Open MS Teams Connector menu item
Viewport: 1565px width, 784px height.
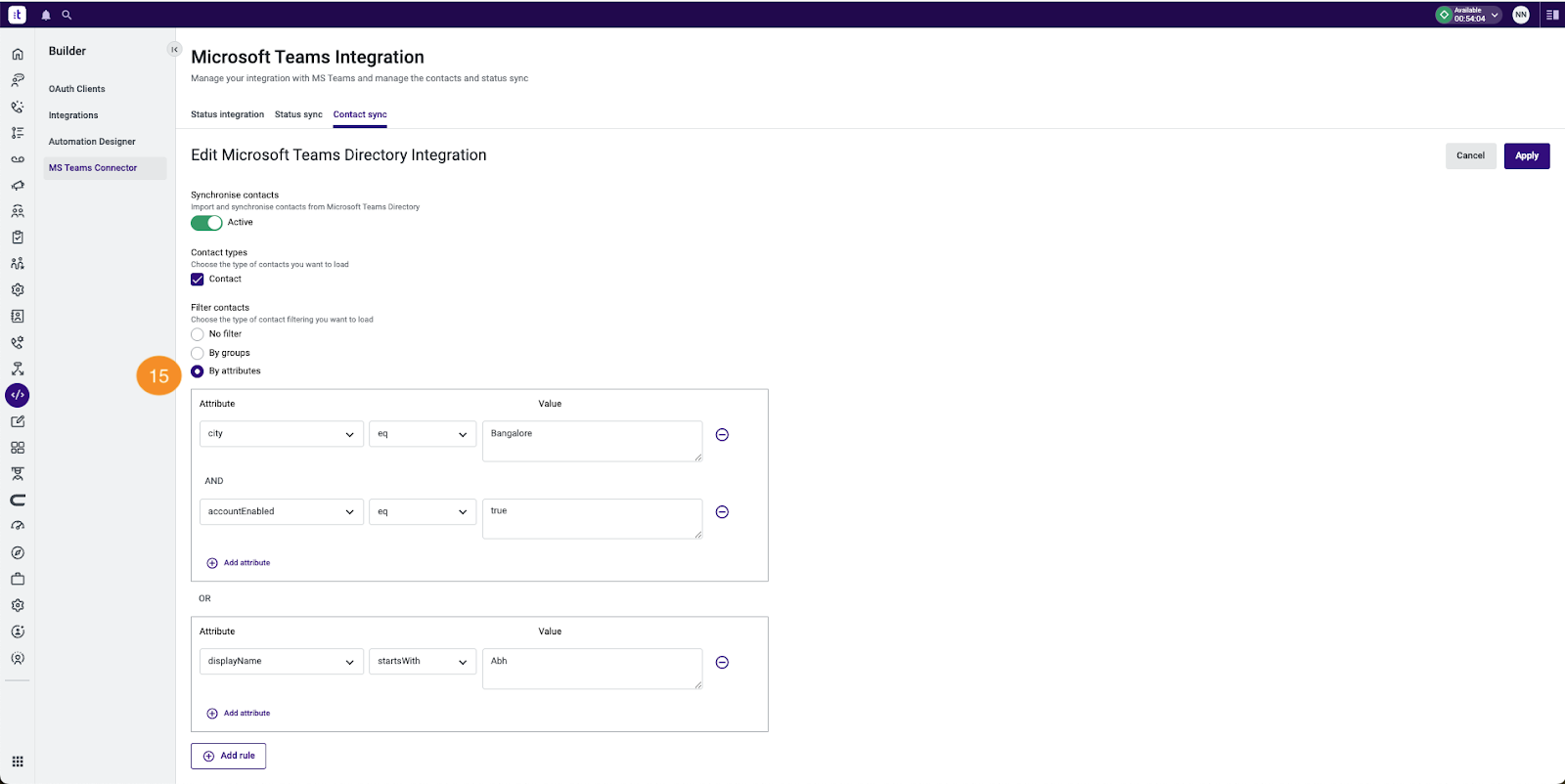(x=105, y=168)
